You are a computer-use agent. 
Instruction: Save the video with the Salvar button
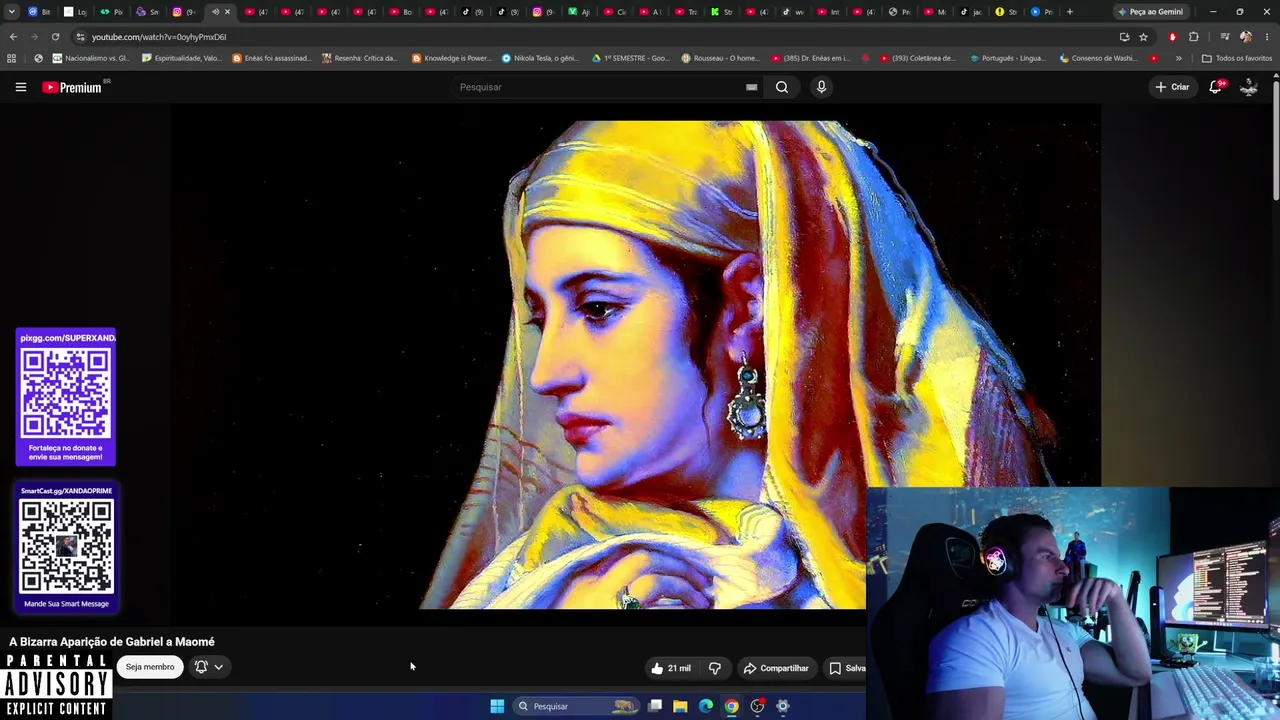coord(846,668)
